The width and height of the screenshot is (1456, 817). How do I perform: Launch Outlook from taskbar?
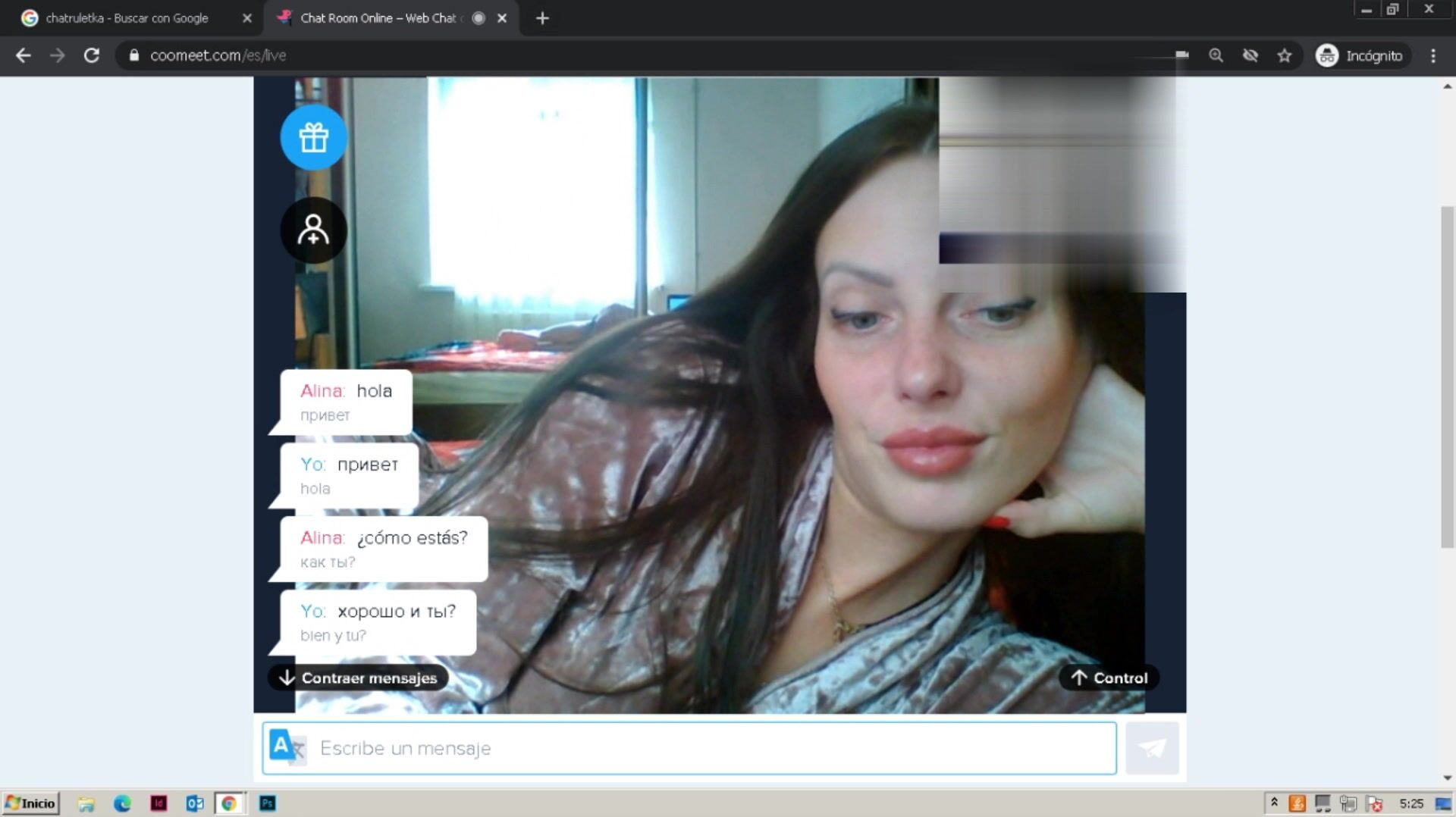click(195, 803)
